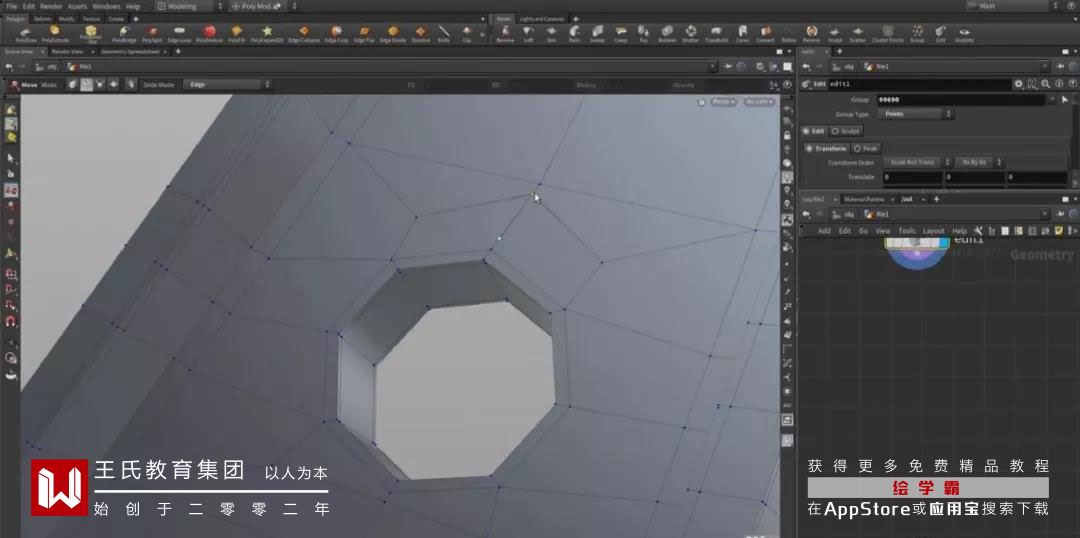Image resolution: width=1080 pixels, height=538 pixels.
Task: Select the Shatter shelf tool
Action: pos(690,34)
